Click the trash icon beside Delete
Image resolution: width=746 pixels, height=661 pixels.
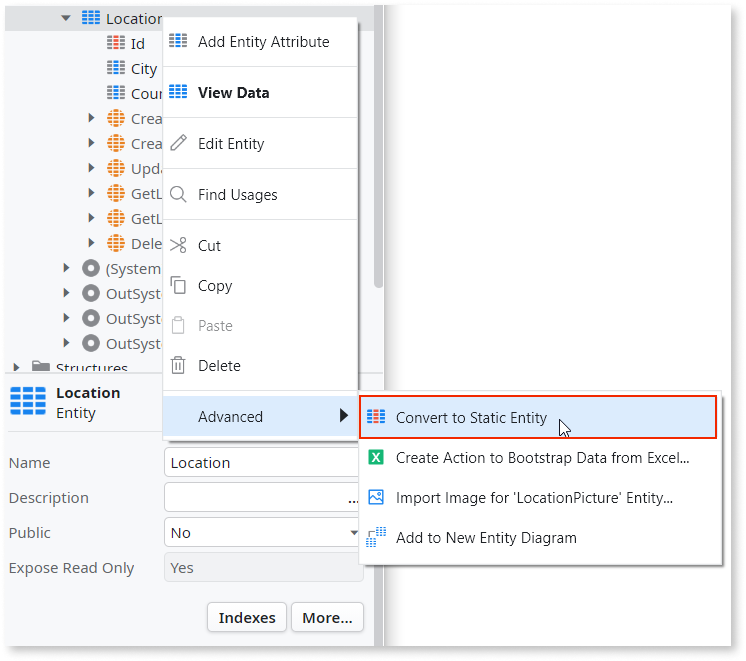click(178, 366)
